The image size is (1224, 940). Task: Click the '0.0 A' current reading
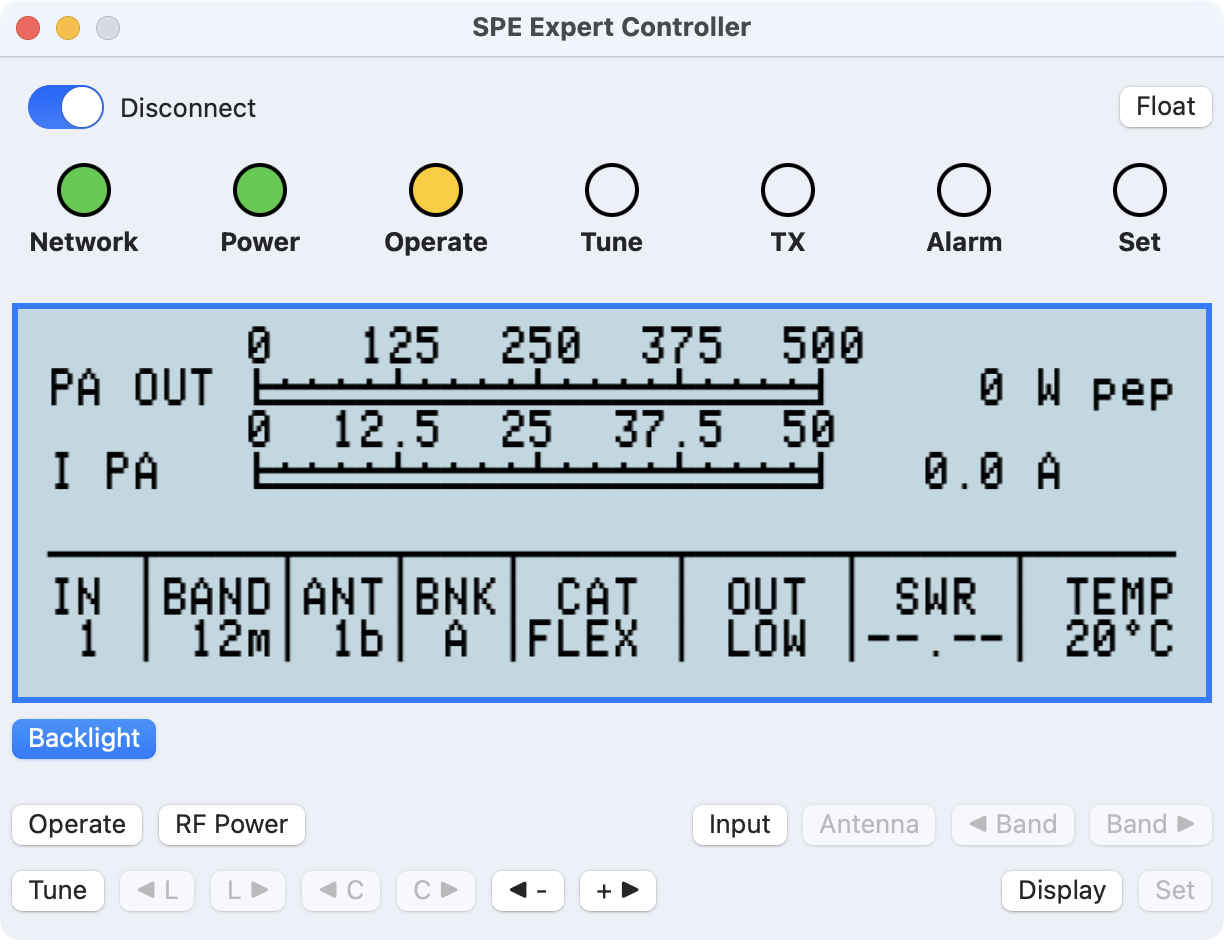click(991, 472)
